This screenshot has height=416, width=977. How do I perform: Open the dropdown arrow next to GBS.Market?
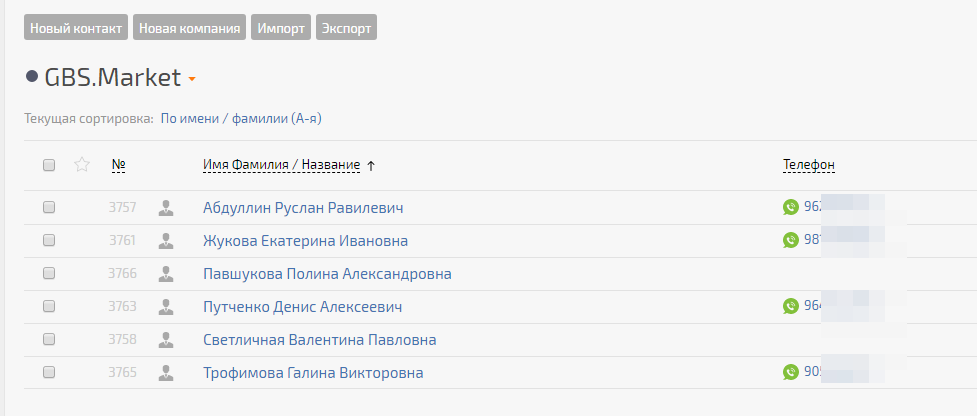191,79
